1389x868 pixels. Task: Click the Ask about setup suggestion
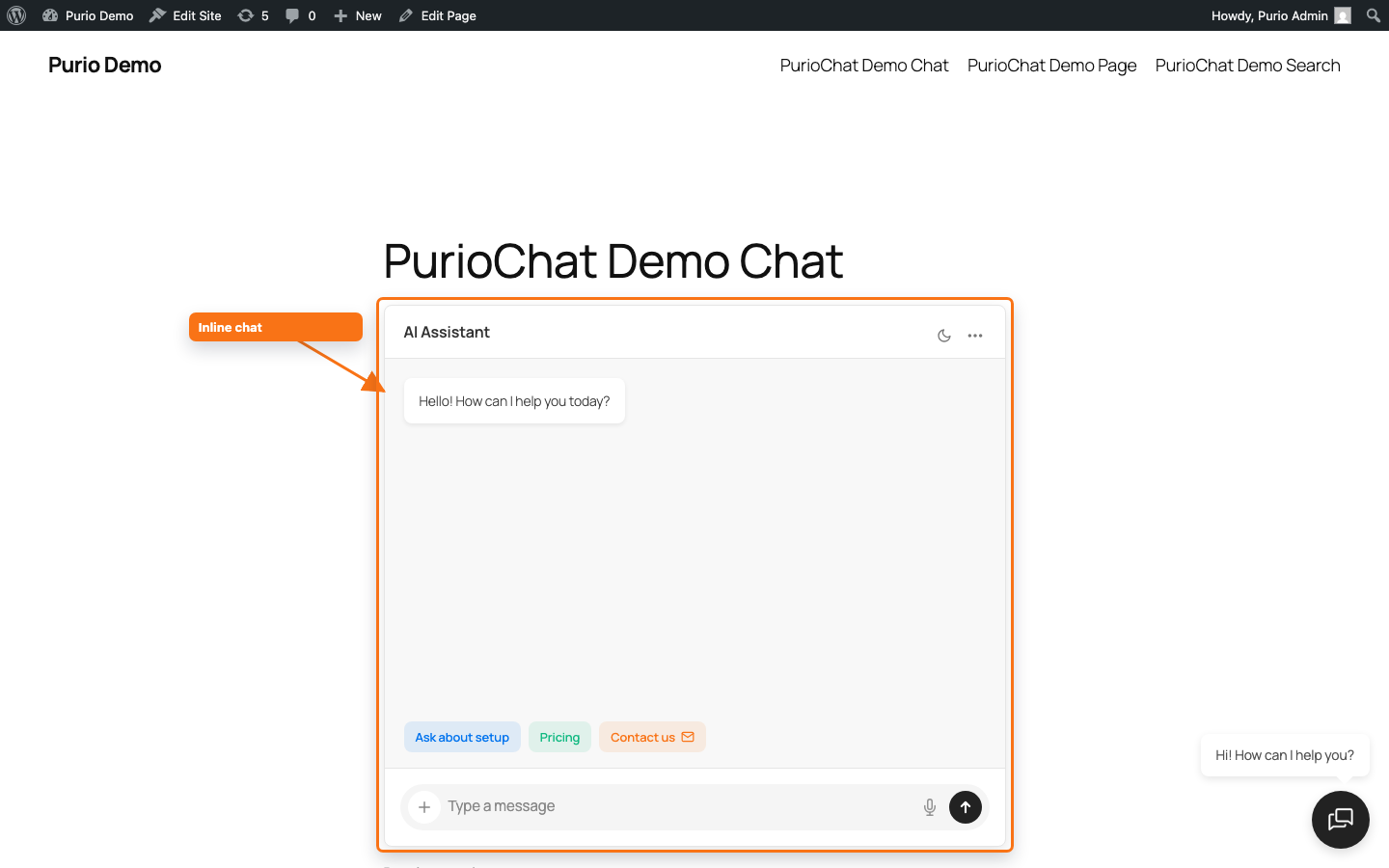tap(462, 737)
